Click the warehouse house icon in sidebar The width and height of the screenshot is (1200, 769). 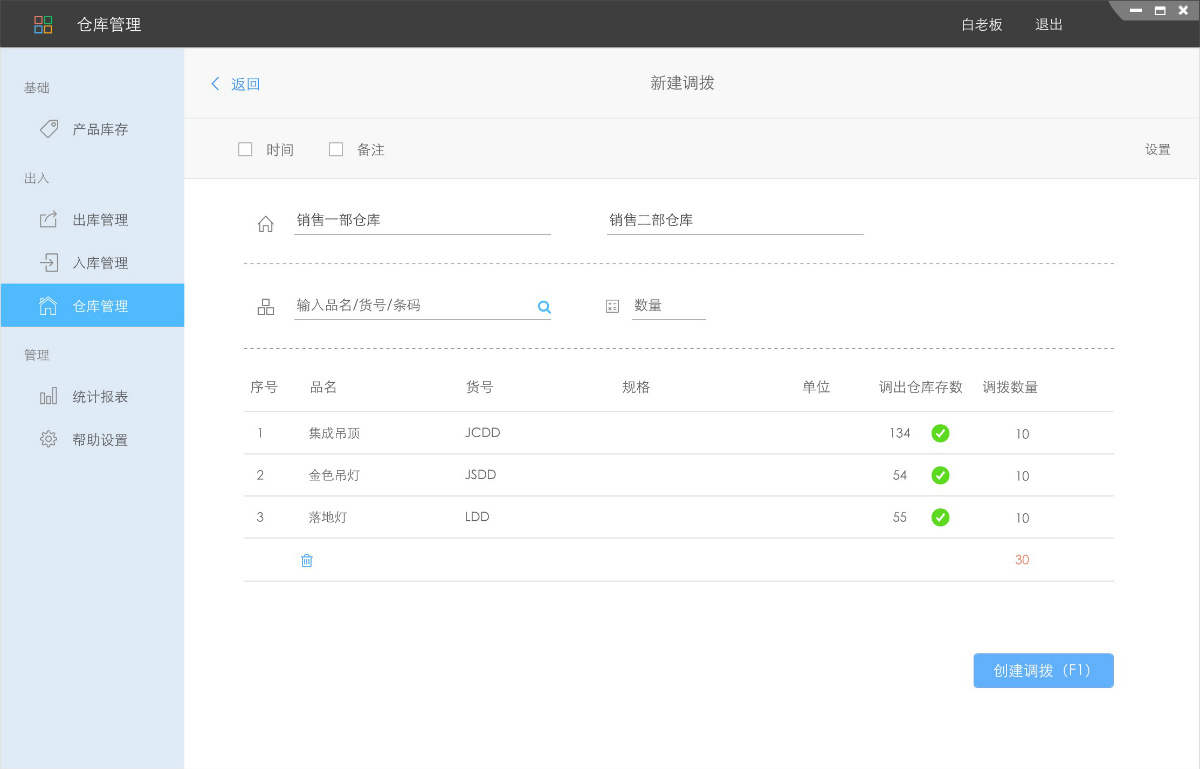coord(48,306)
